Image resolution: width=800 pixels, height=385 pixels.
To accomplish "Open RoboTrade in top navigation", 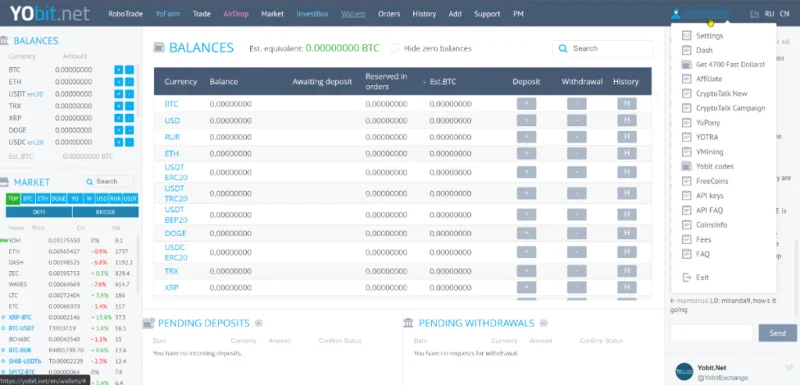I will coord(126,14).
